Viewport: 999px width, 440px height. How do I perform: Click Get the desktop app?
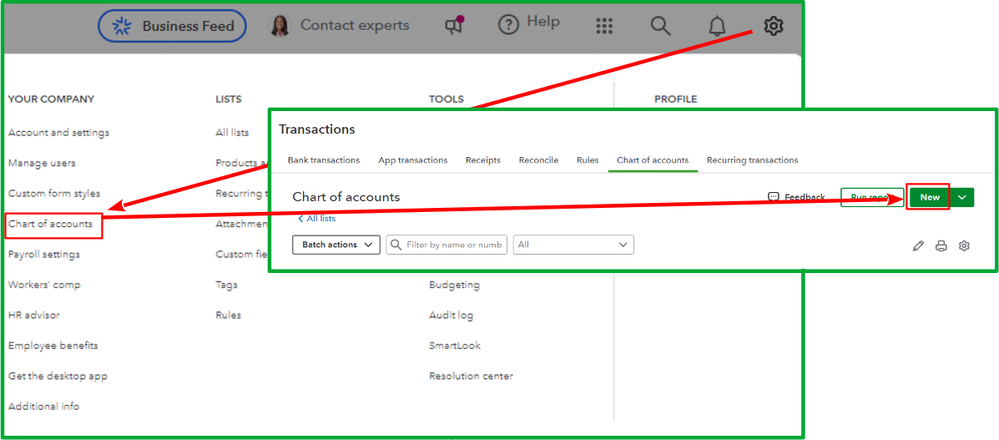pos(57,376)
